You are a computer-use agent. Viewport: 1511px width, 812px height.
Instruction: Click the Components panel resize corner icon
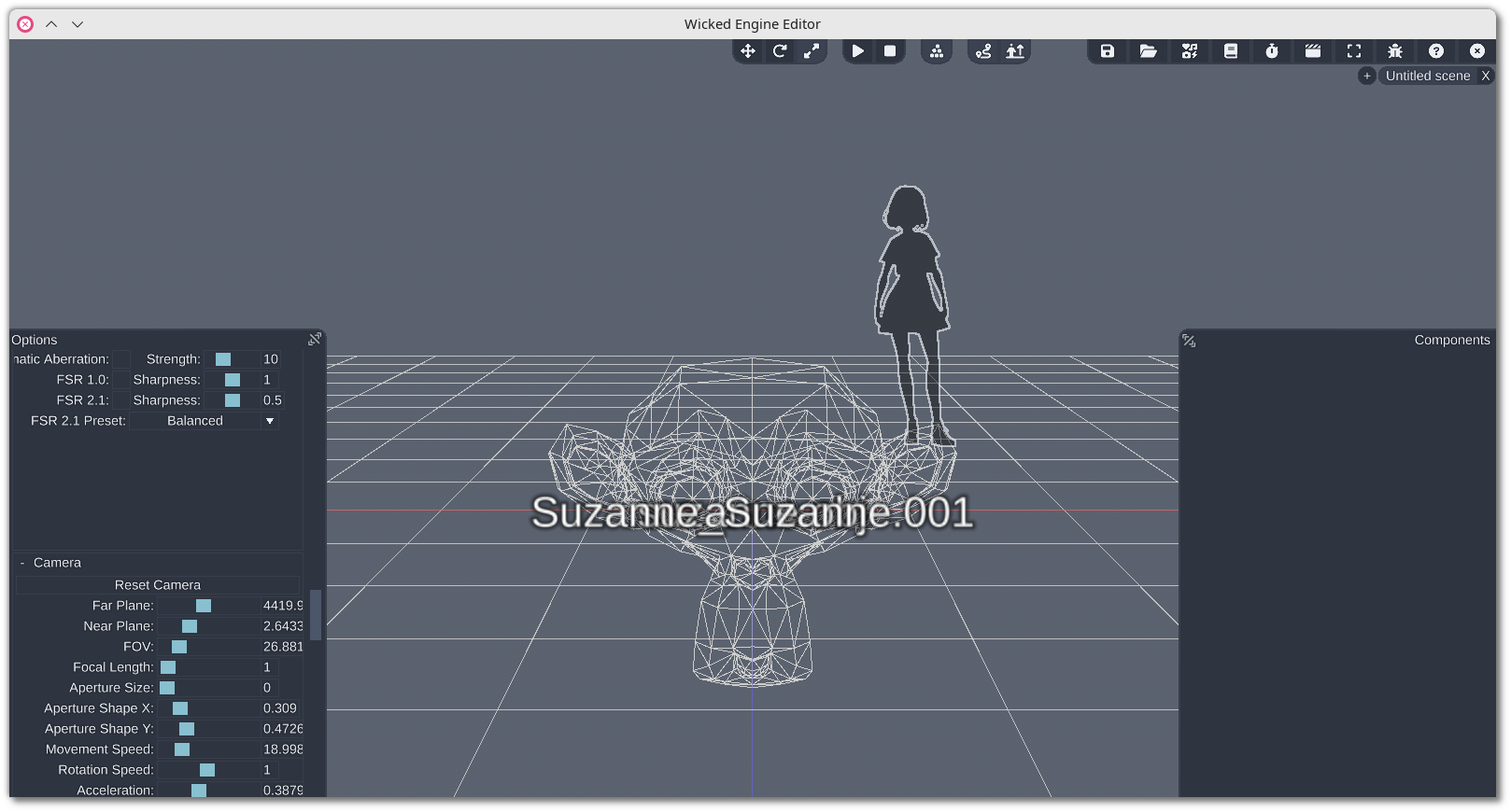[x=1189, y=341]
